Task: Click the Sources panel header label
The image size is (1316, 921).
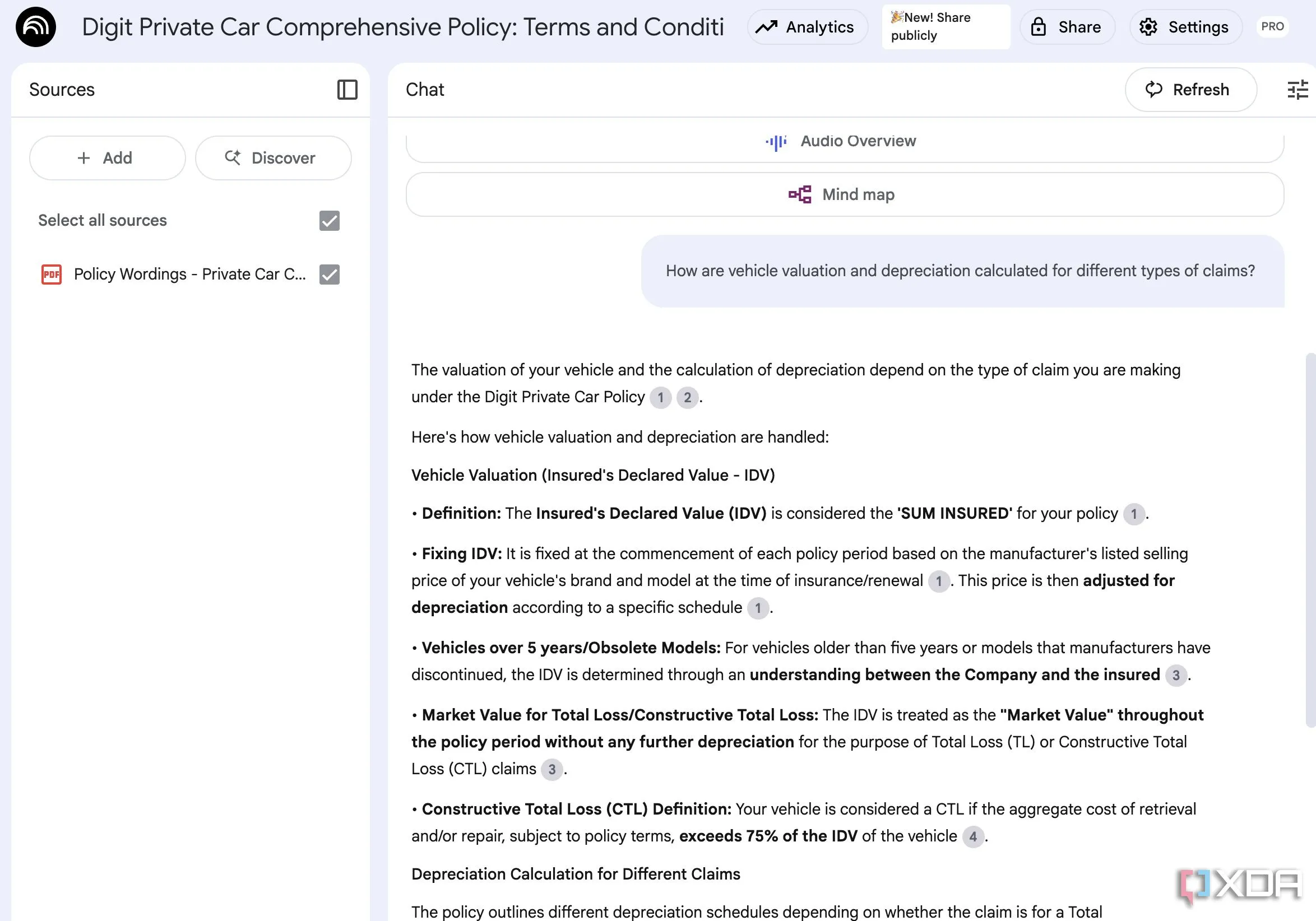Action: click(x=62, y=90)
